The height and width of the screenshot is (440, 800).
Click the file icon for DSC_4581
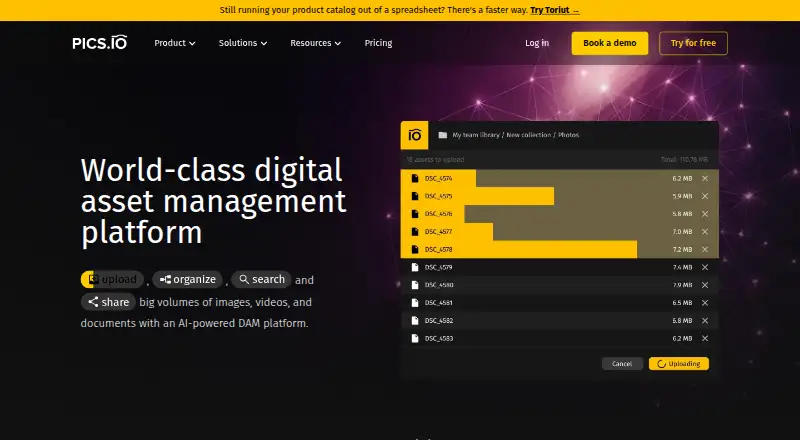coord(415,303)
